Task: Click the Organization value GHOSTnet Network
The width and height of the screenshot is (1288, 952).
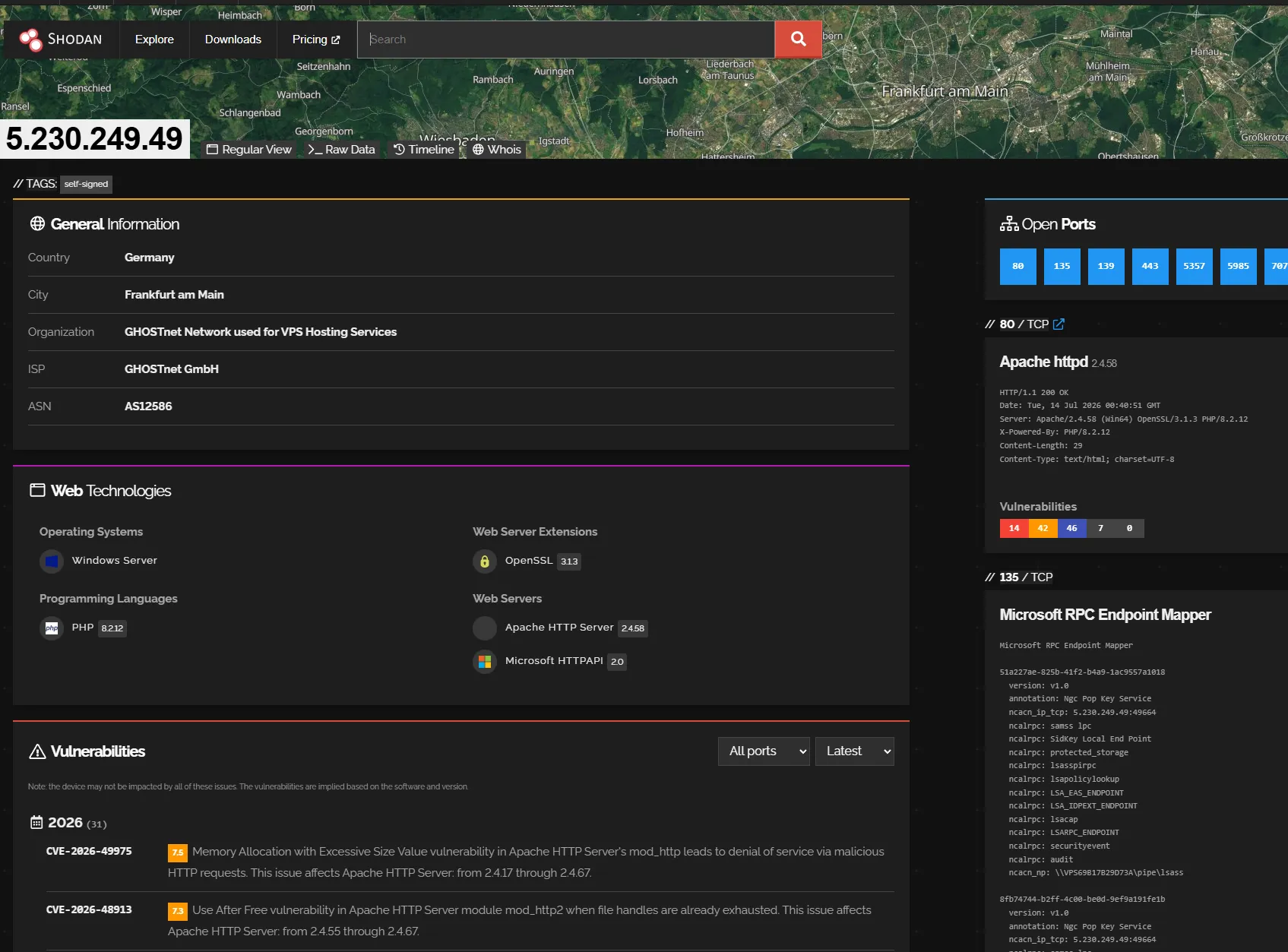Action: pos(261,332)
